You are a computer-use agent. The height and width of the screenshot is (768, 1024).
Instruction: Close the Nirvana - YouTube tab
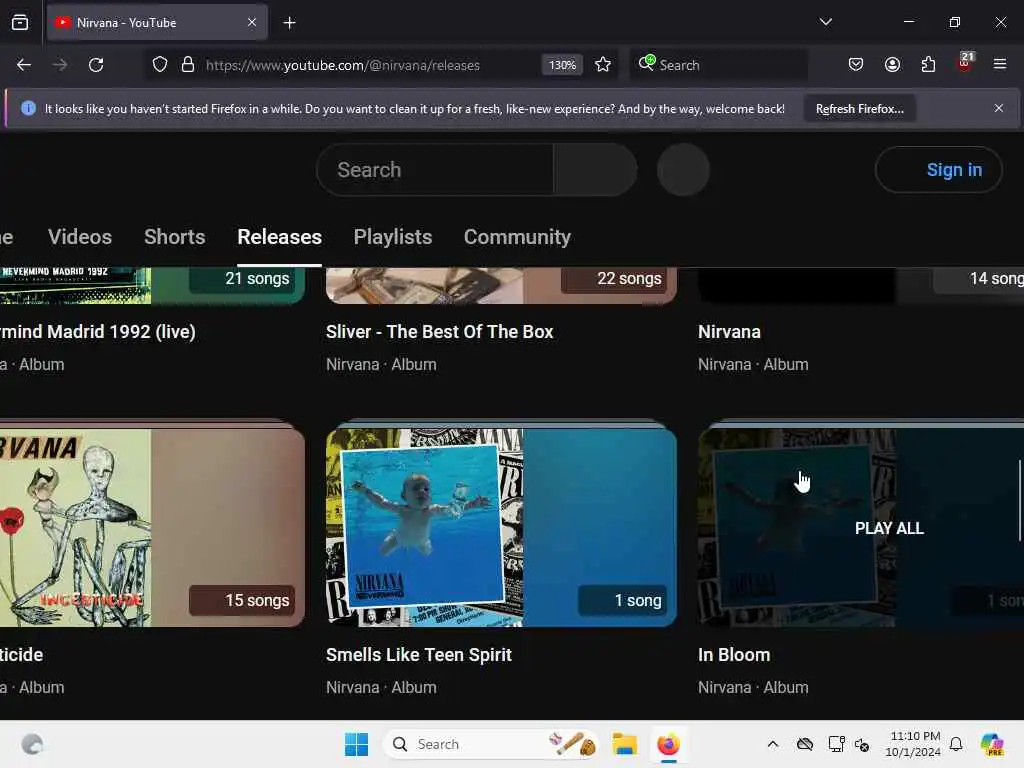click(252, 23)
